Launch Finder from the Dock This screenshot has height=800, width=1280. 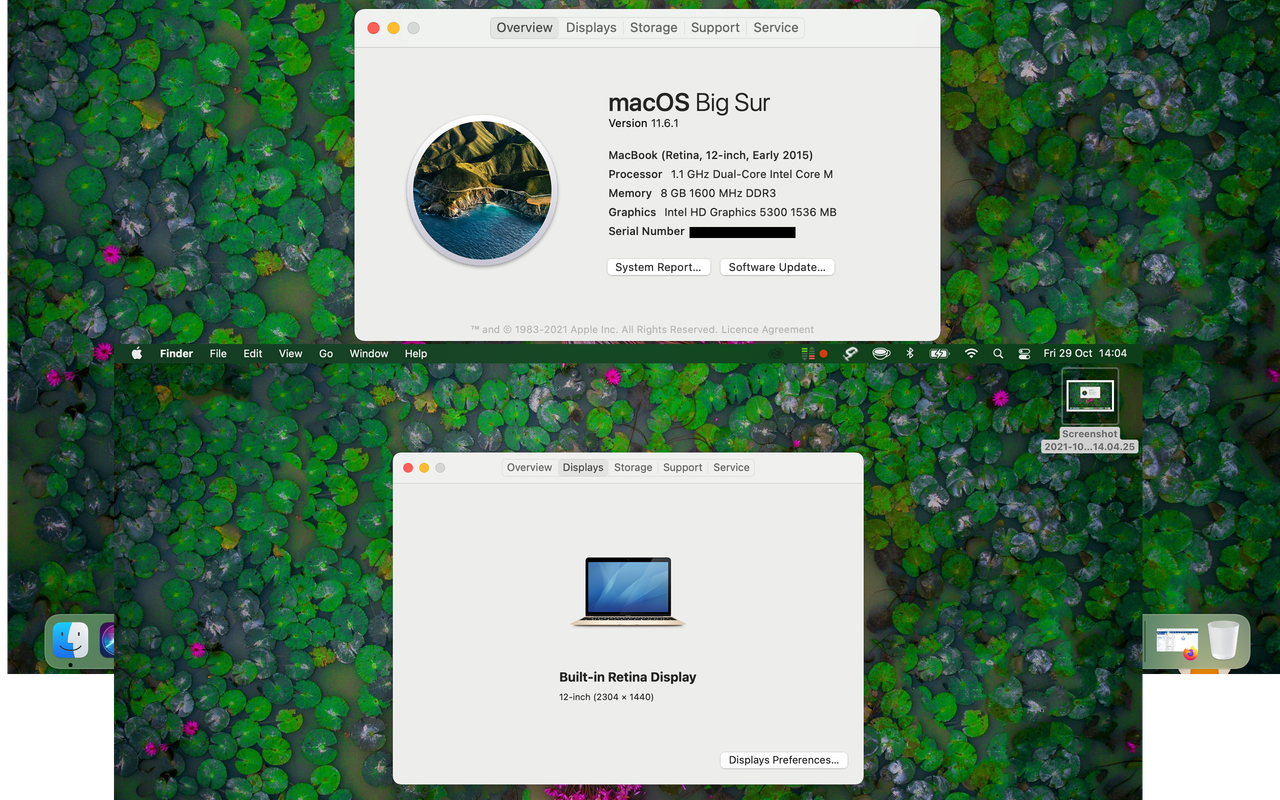(70, 640)
